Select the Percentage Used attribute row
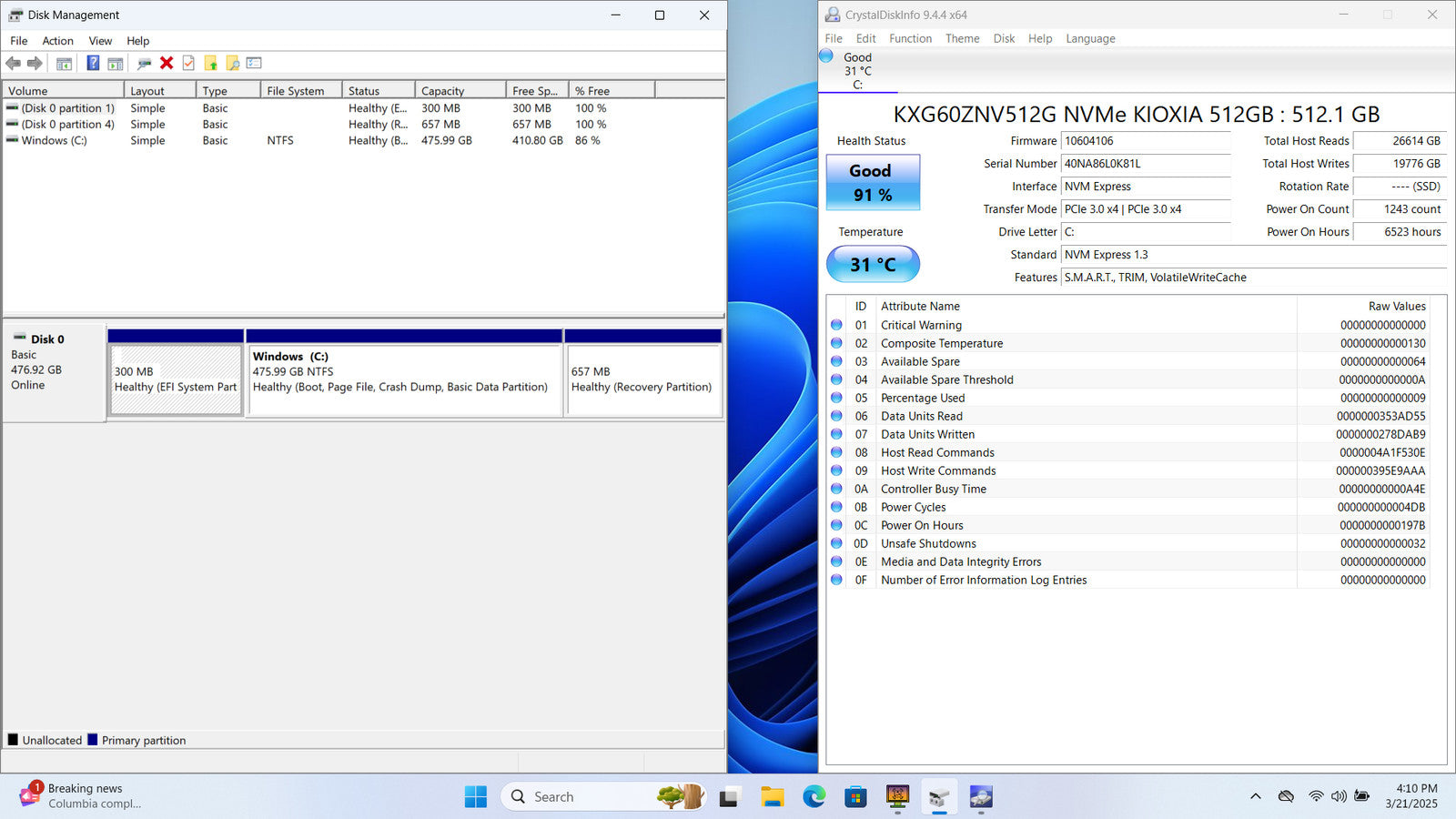The height and width of the screenshot is (819, 1456). tap(1128, 398)
